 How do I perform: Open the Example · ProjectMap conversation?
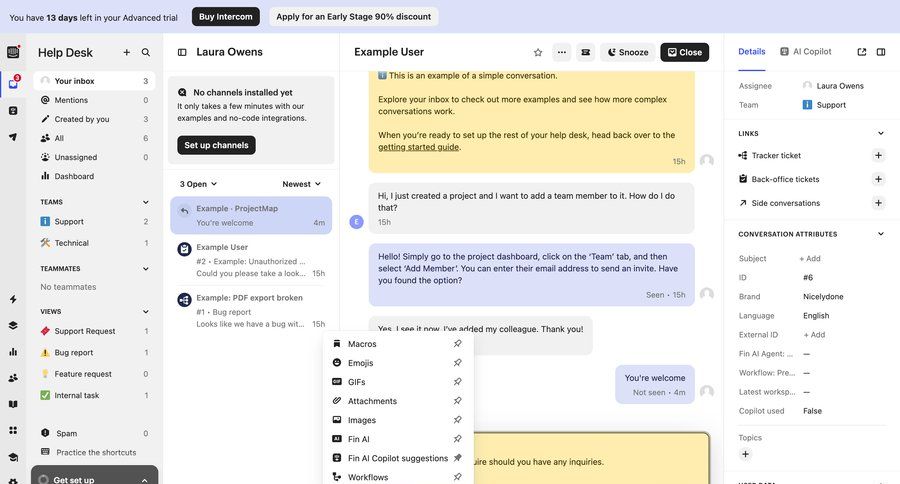(x=251, y=215)
